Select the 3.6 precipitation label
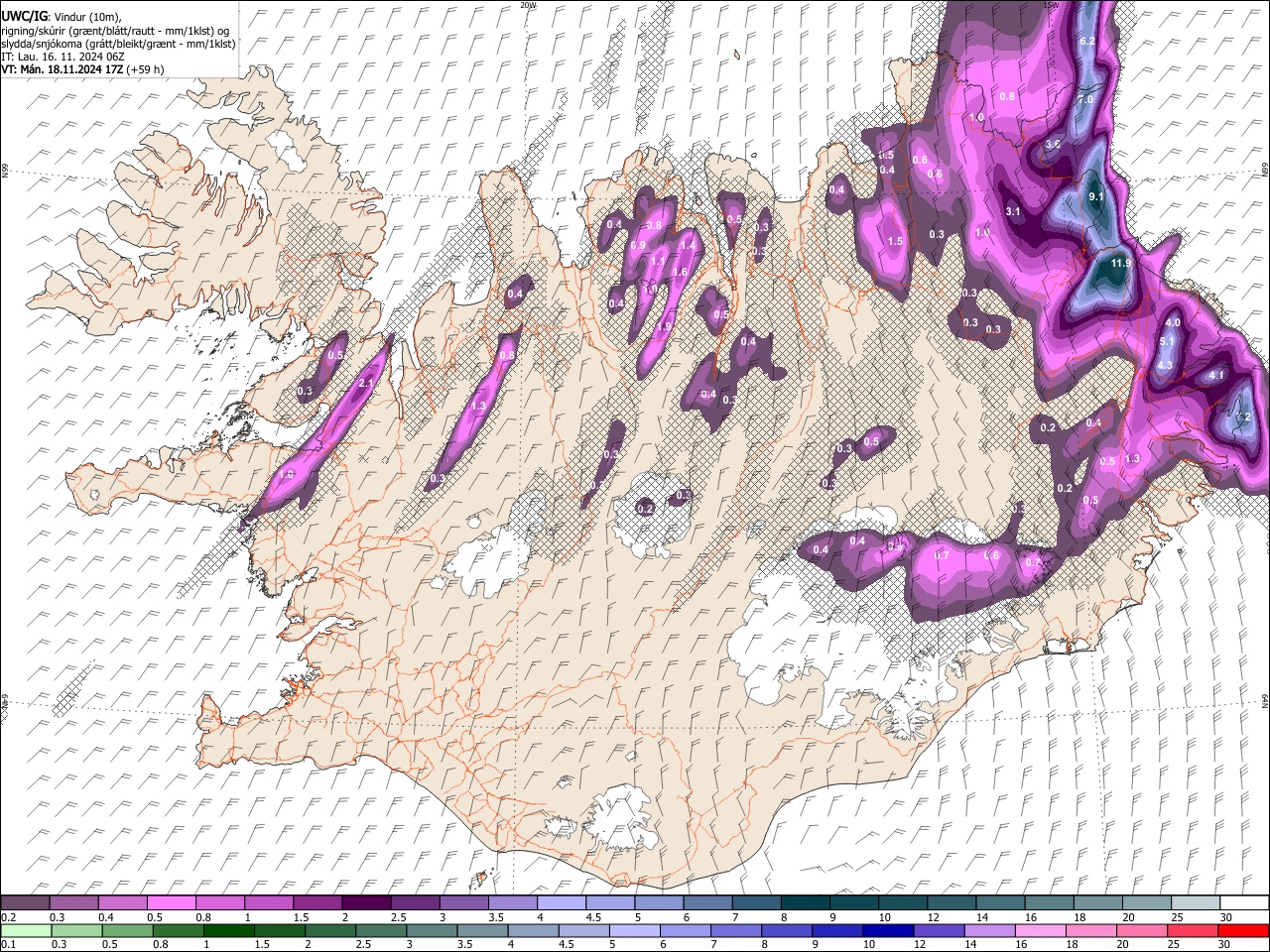 [x=1054, y=145]
